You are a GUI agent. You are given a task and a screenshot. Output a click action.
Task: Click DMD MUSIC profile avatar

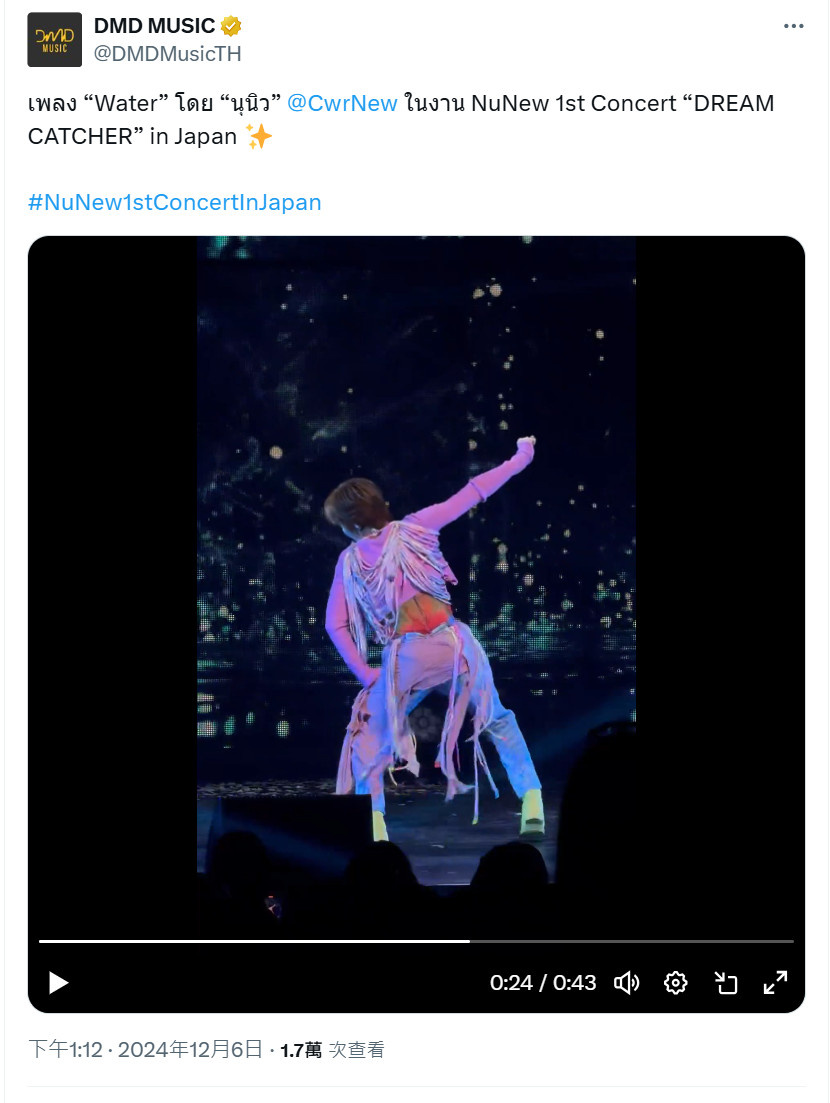point(54,39)
